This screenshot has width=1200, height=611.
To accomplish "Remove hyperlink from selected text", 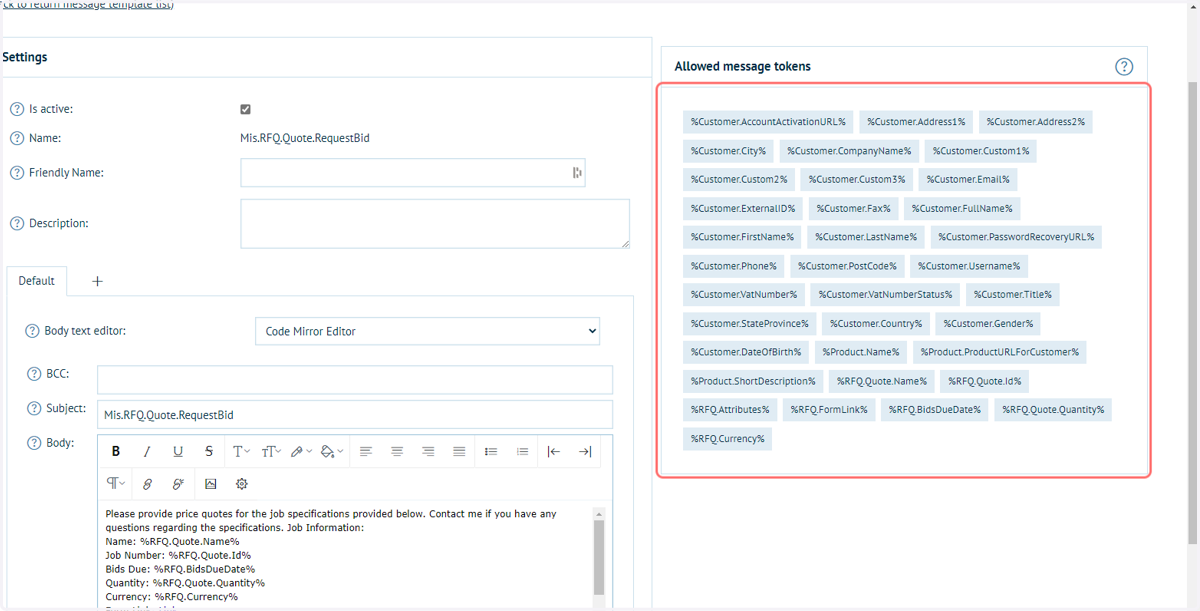I will pos(178,484).
